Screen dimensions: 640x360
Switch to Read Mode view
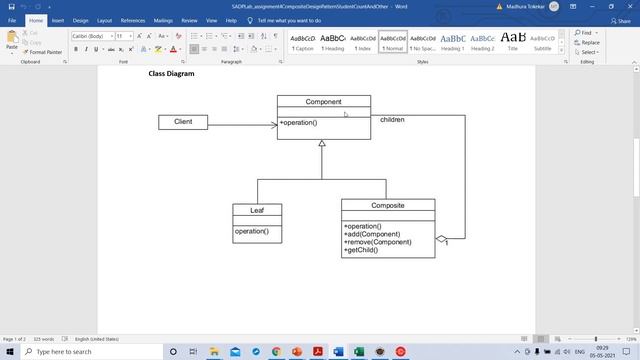pyautogui.click(x=524, y=339)
